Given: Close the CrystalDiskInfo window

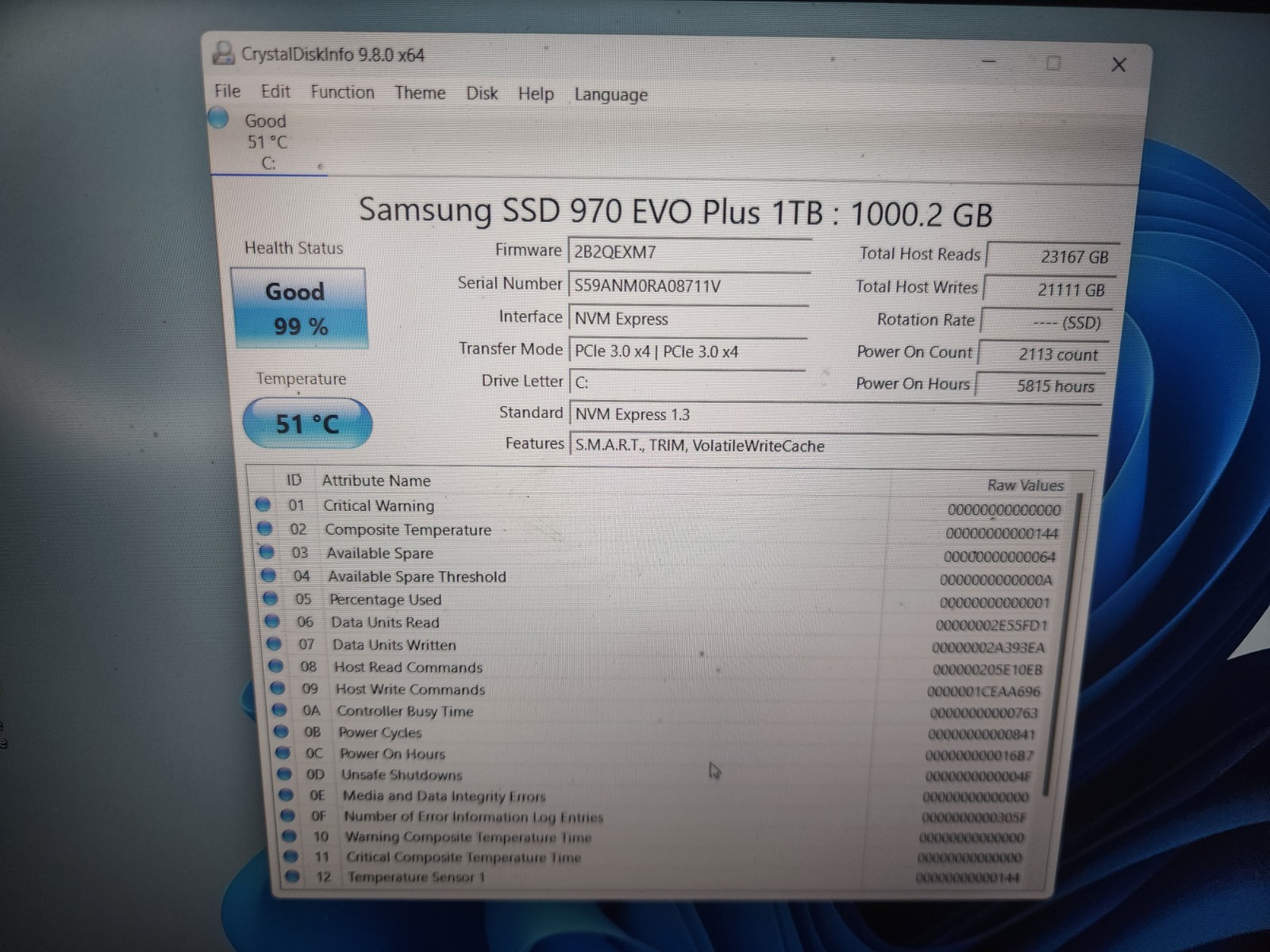Looking at the screenshot, I should coord(1119,64).
